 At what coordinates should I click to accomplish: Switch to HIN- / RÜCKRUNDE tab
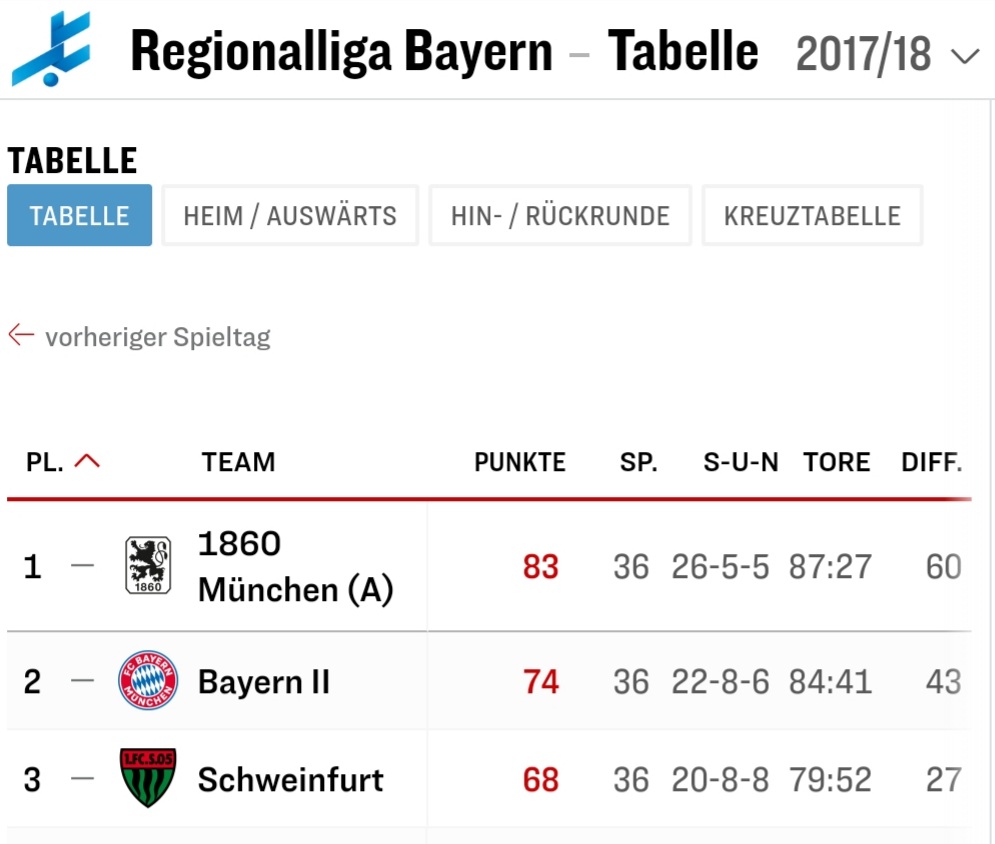[560, 215]
